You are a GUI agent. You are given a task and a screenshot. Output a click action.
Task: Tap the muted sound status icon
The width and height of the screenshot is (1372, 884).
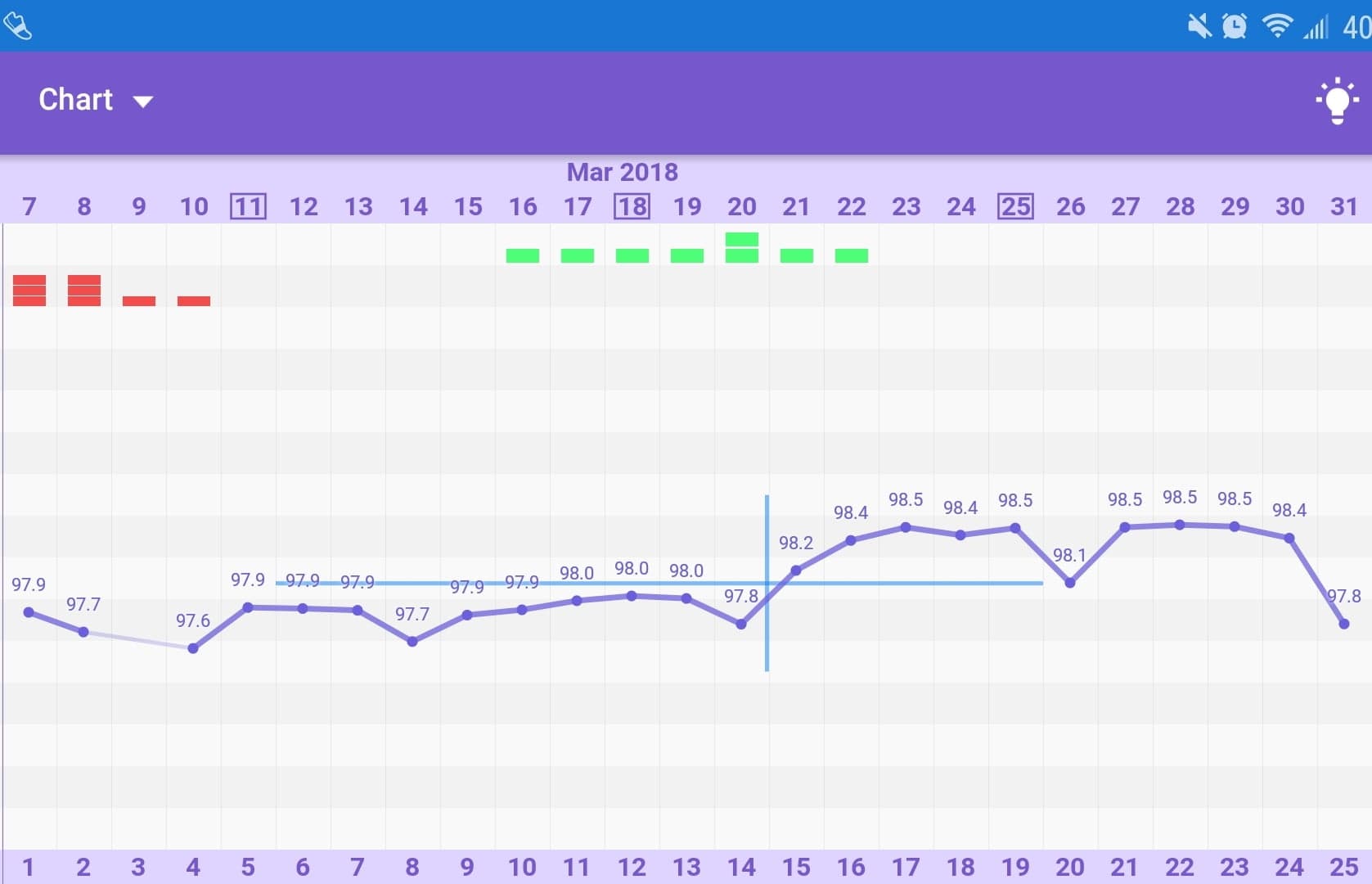click(1199, 26)
